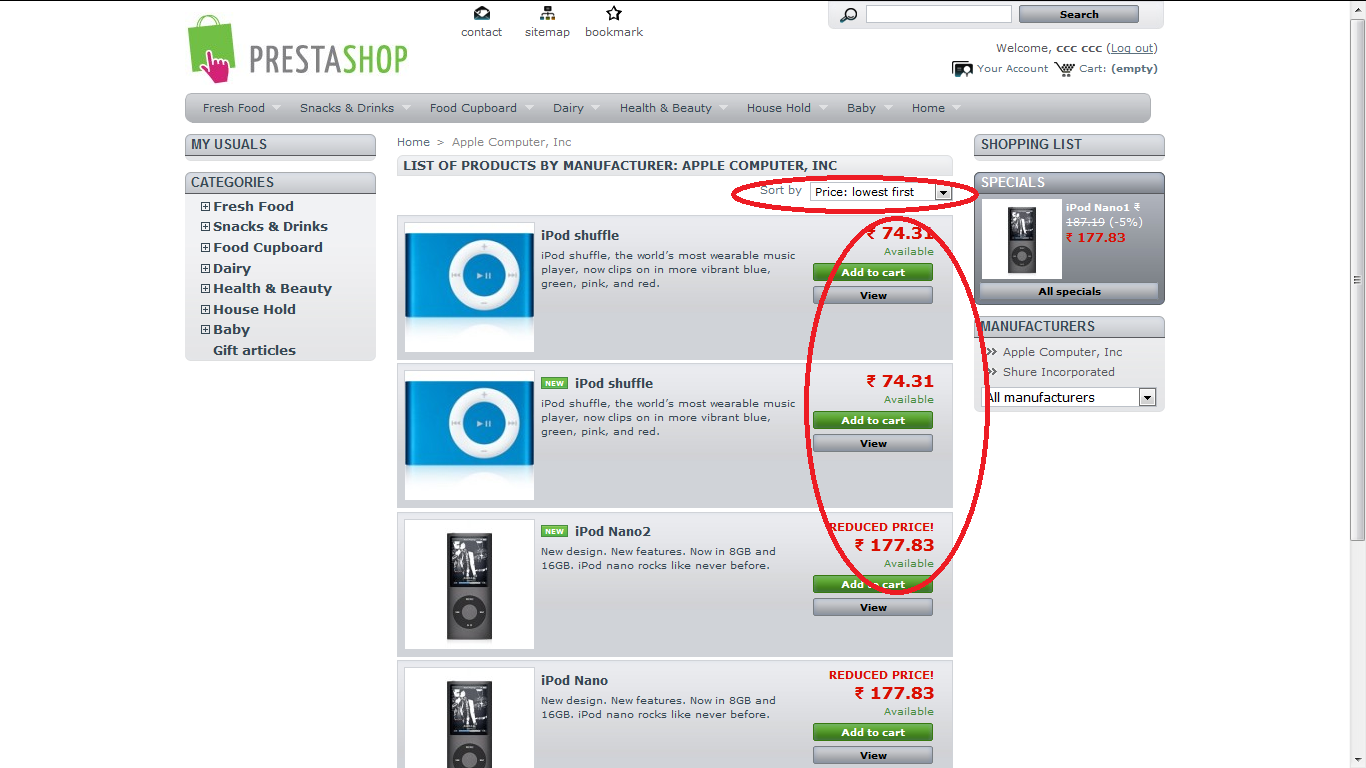Click the Log out link
This screenshot has width=1366, height=768.
[1132, 48]
